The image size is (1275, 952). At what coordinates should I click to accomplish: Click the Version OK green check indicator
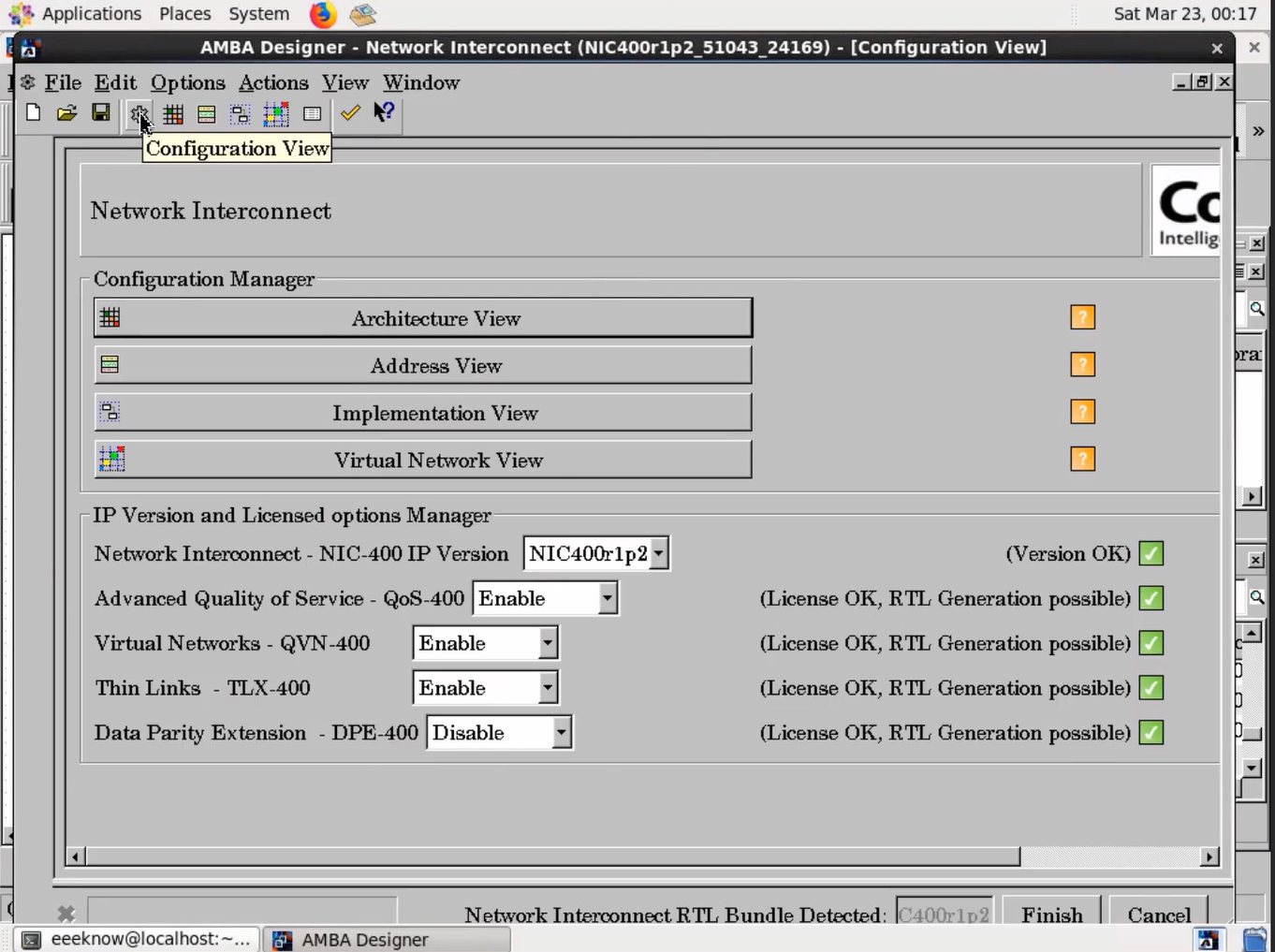[1151, 553]
